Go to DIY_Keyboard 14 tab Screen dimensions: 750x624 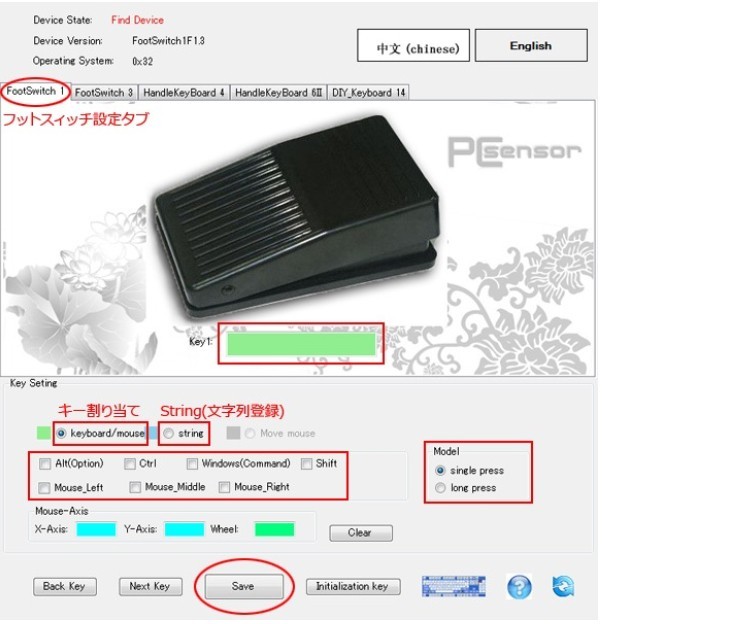click(368, 92)
